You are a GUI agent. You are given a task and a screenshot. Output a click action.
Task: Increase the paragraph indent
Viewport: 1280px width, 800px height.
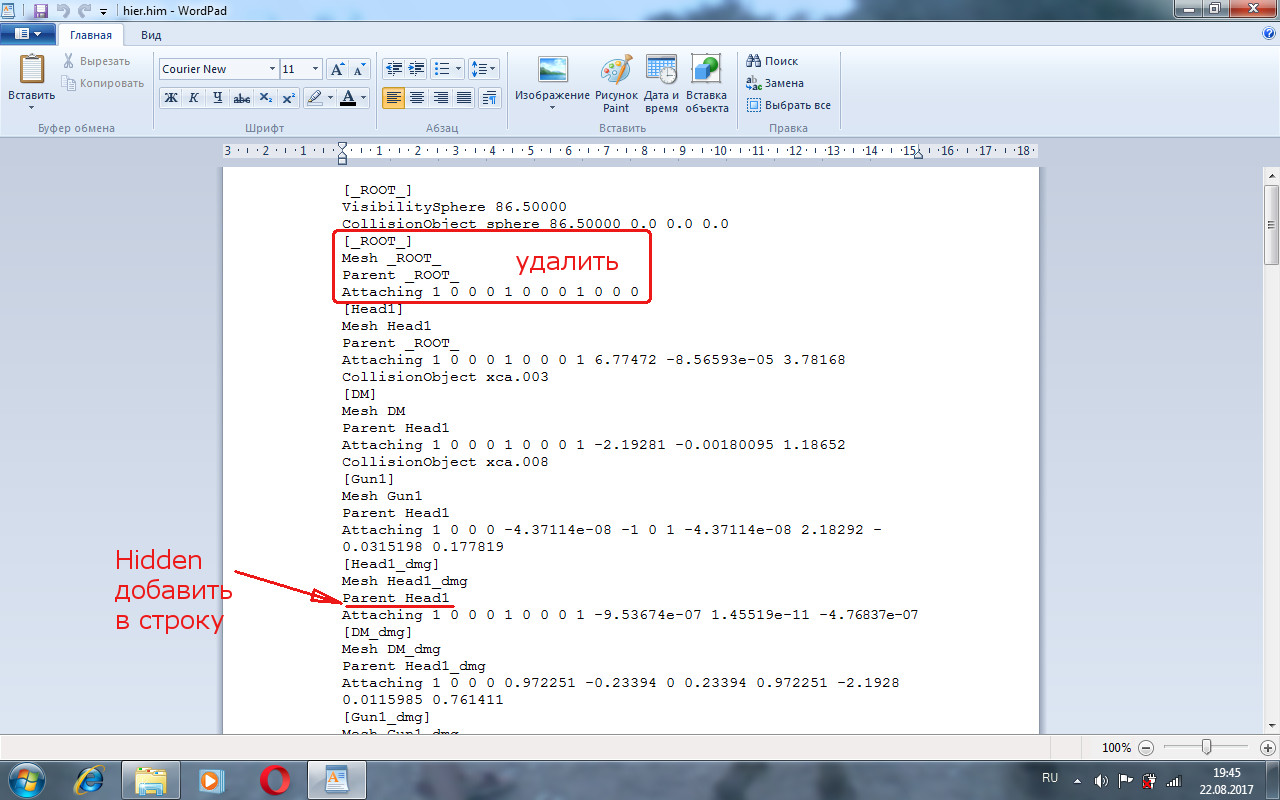(417, 69)
